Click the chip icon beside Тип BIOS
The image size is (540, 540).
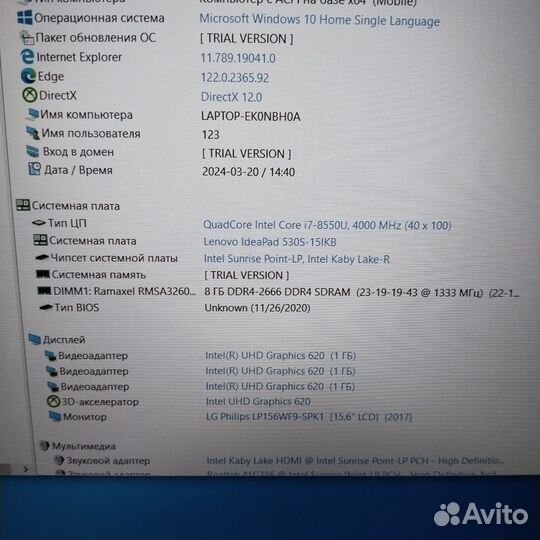click(46, 307)
